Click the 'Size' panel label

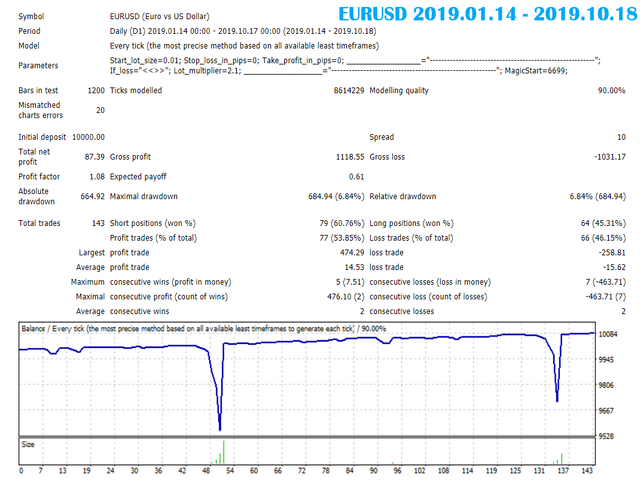click(28, 444)
